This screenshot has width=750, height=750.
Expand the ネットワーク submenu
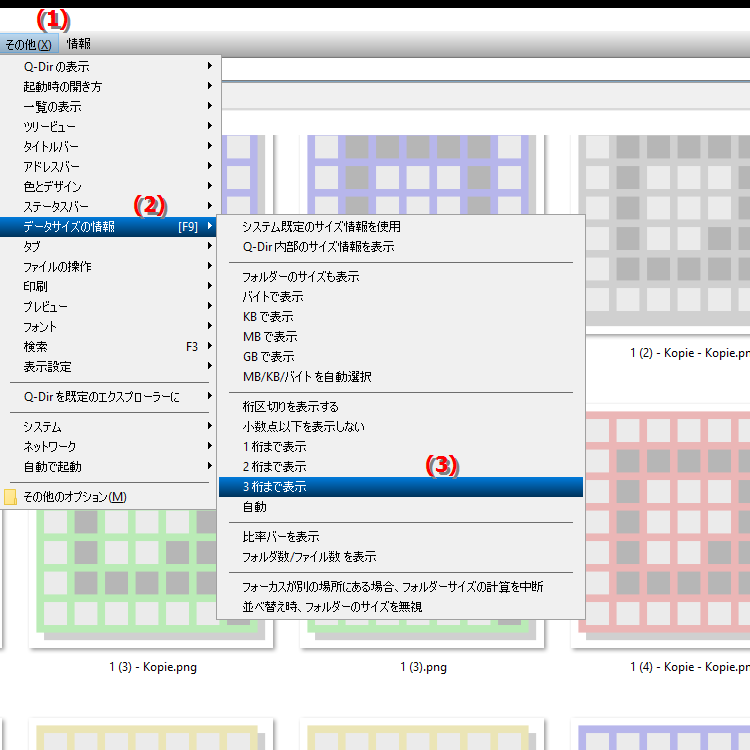[110, 447]
